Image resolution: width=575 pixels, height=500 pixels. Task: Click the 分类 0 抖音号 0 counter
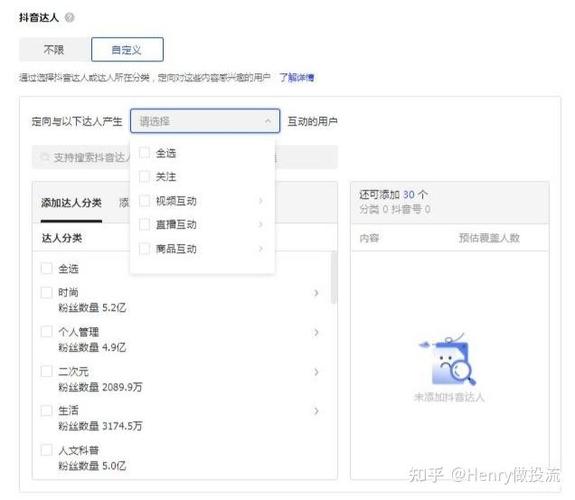[x=395, y=209]
